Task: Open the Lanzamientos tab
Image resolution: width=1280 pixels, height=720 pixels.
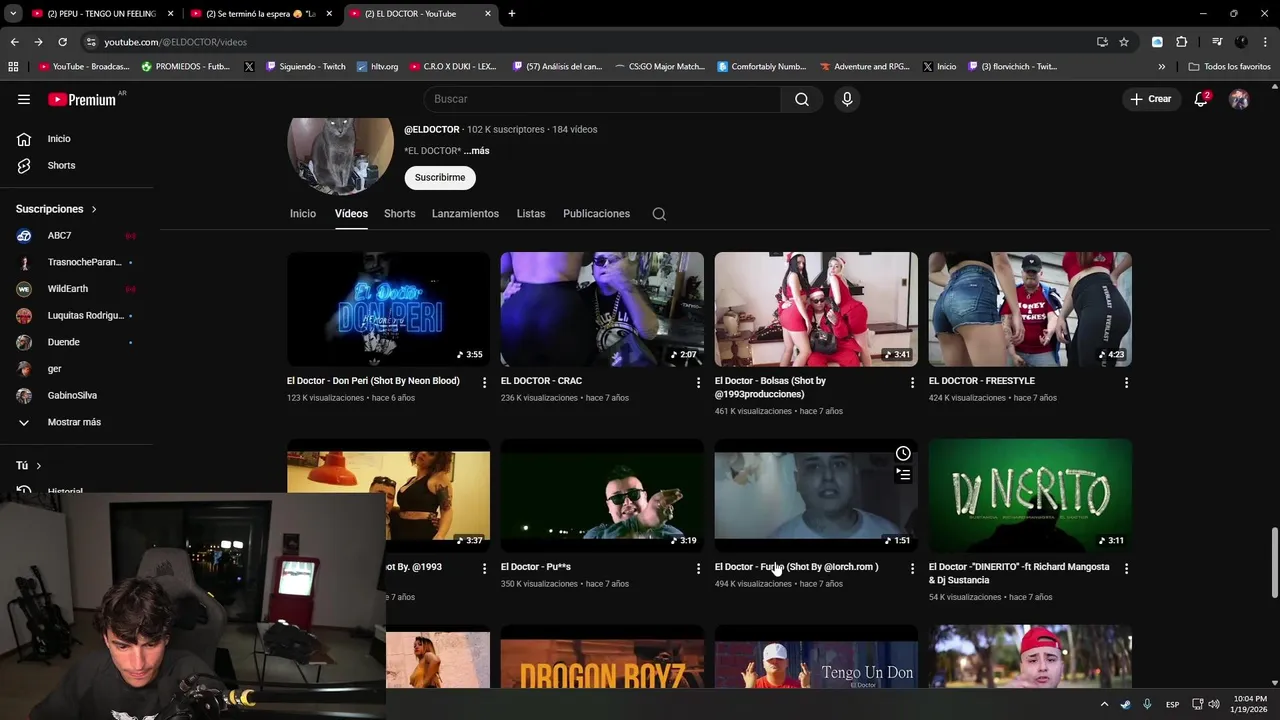Action: pyautogui.click(x=465, y=214)
